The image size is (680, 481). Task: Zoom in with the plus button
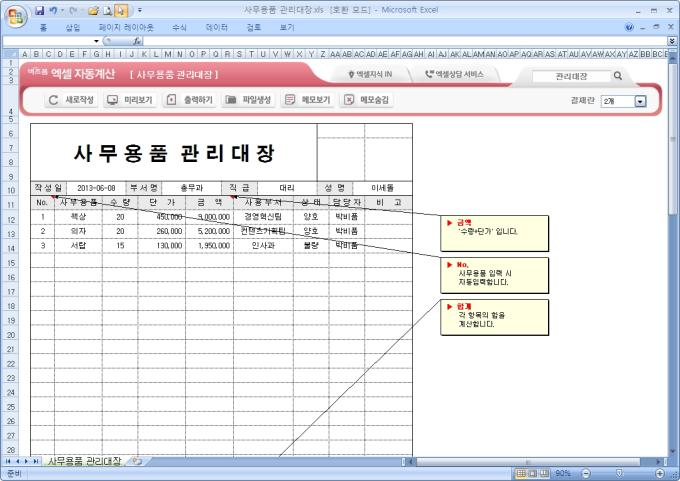[x=660, y=473]
